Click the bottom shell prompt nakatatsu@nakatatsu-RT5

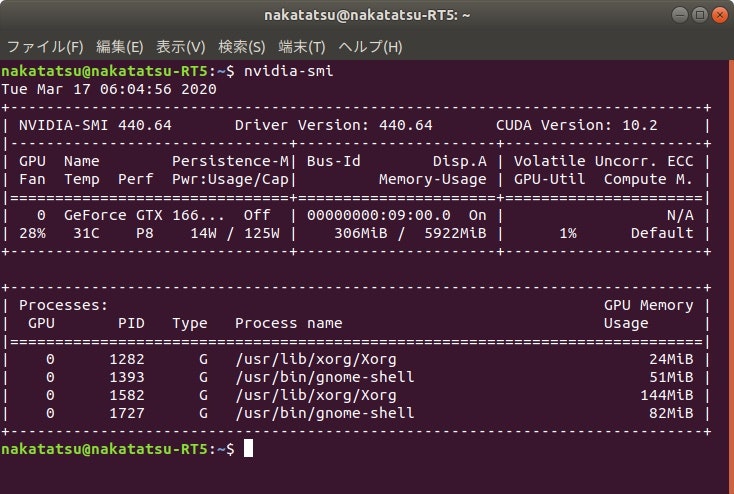104,449
